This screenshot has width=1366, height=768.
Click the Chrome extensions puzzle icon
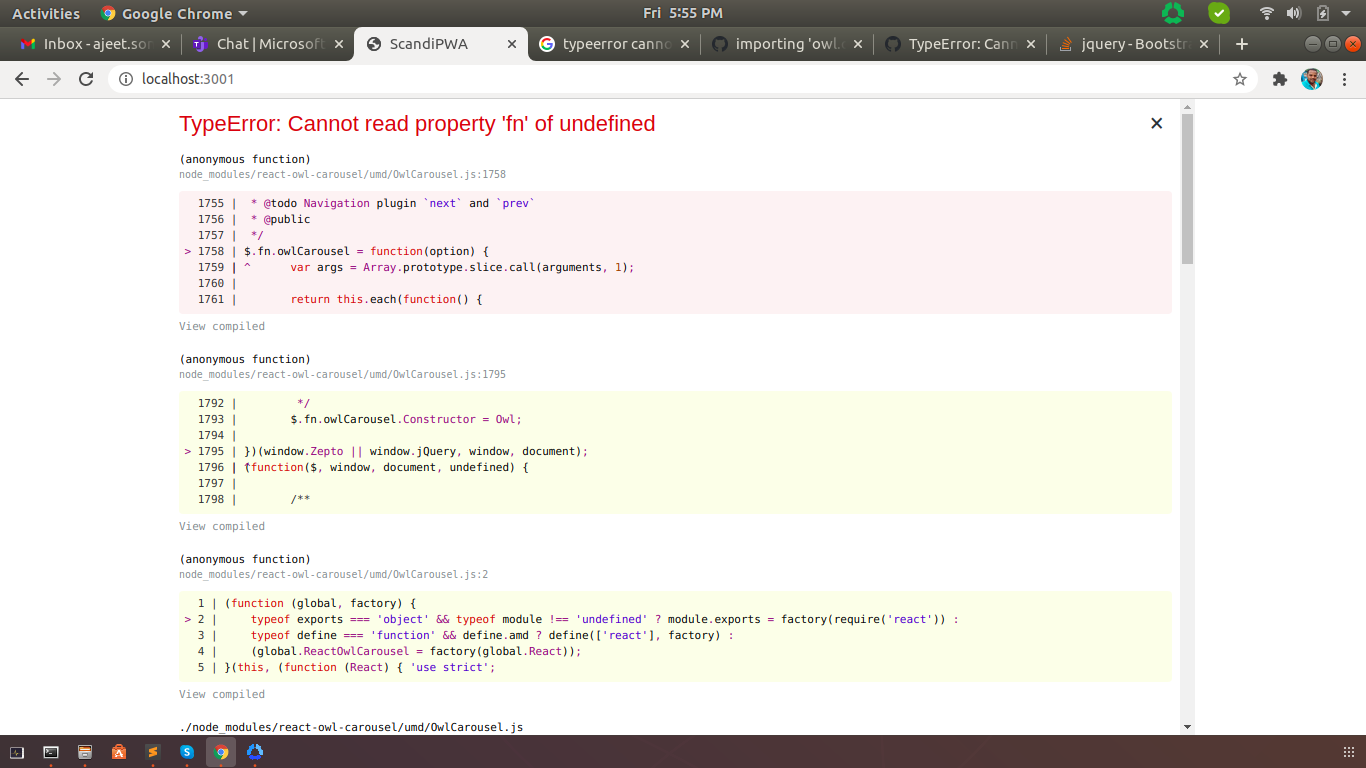tap(1279, 78)
